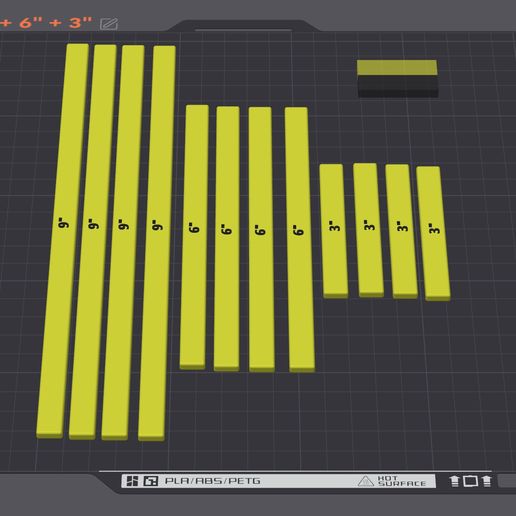The image size is (516, 516).
Task: Click the PLA/ABS/PETG plate label
Action: [212, 481]
